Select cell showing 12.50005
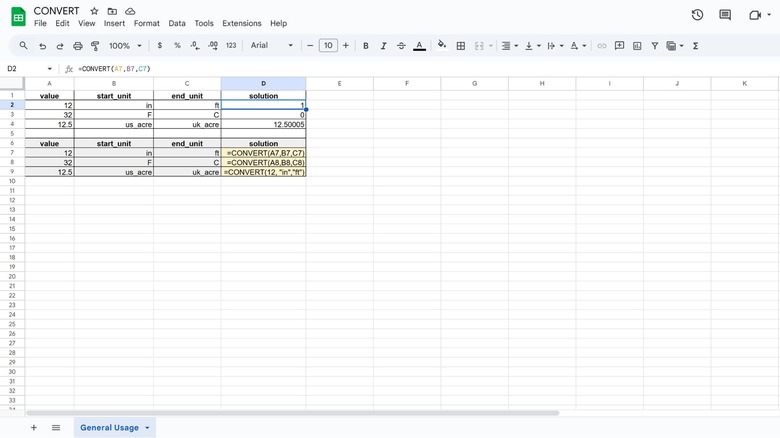Screen dimensions: 780x438 (x=263, y=124)
